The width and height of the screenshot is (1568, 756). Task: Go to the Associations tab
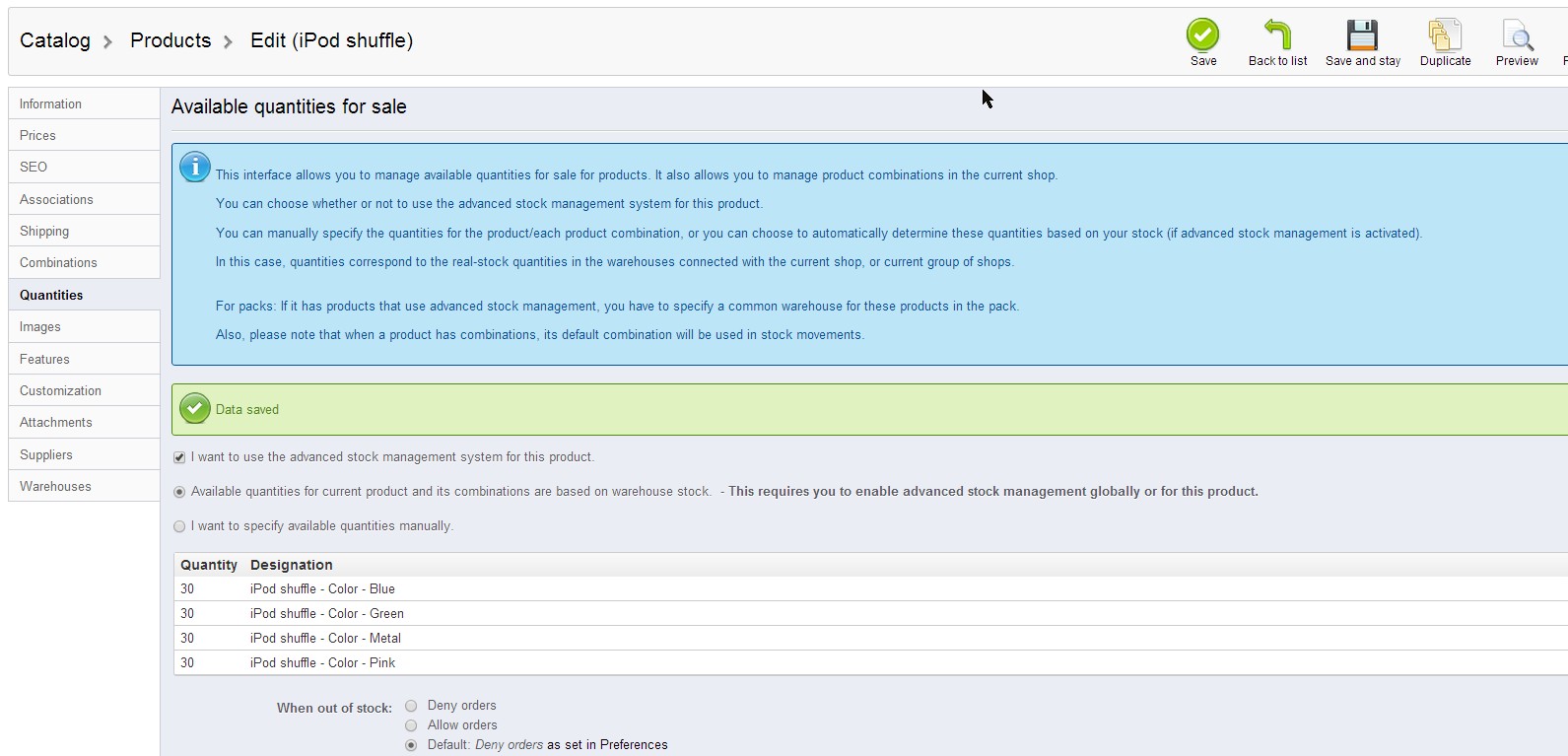tap(84, 199)
